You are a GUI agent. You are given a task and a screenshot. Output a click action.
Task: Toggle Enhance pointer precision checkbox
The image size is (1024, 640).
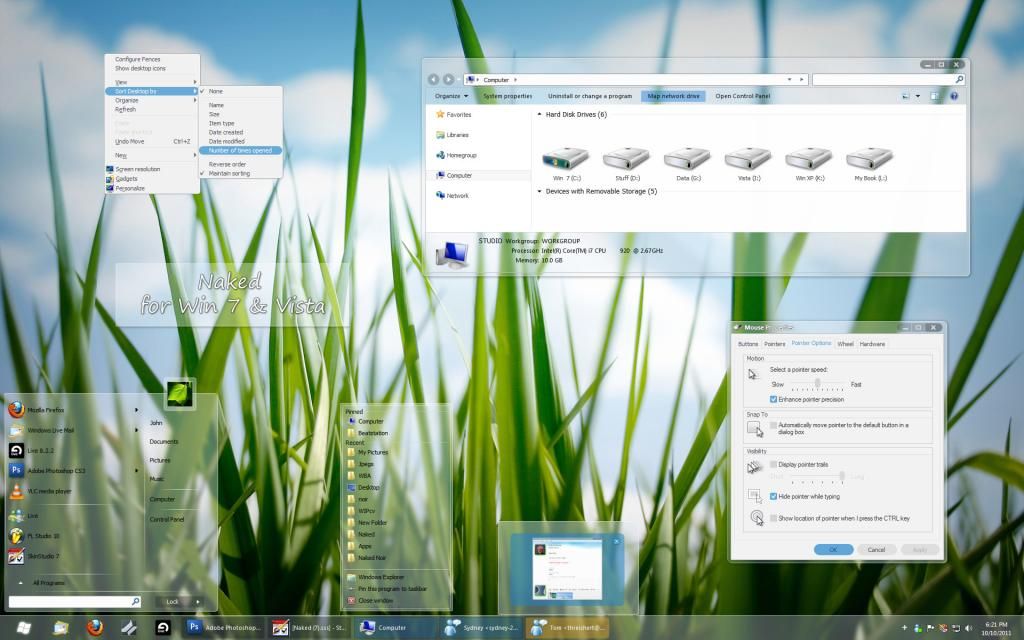point(773,400)
